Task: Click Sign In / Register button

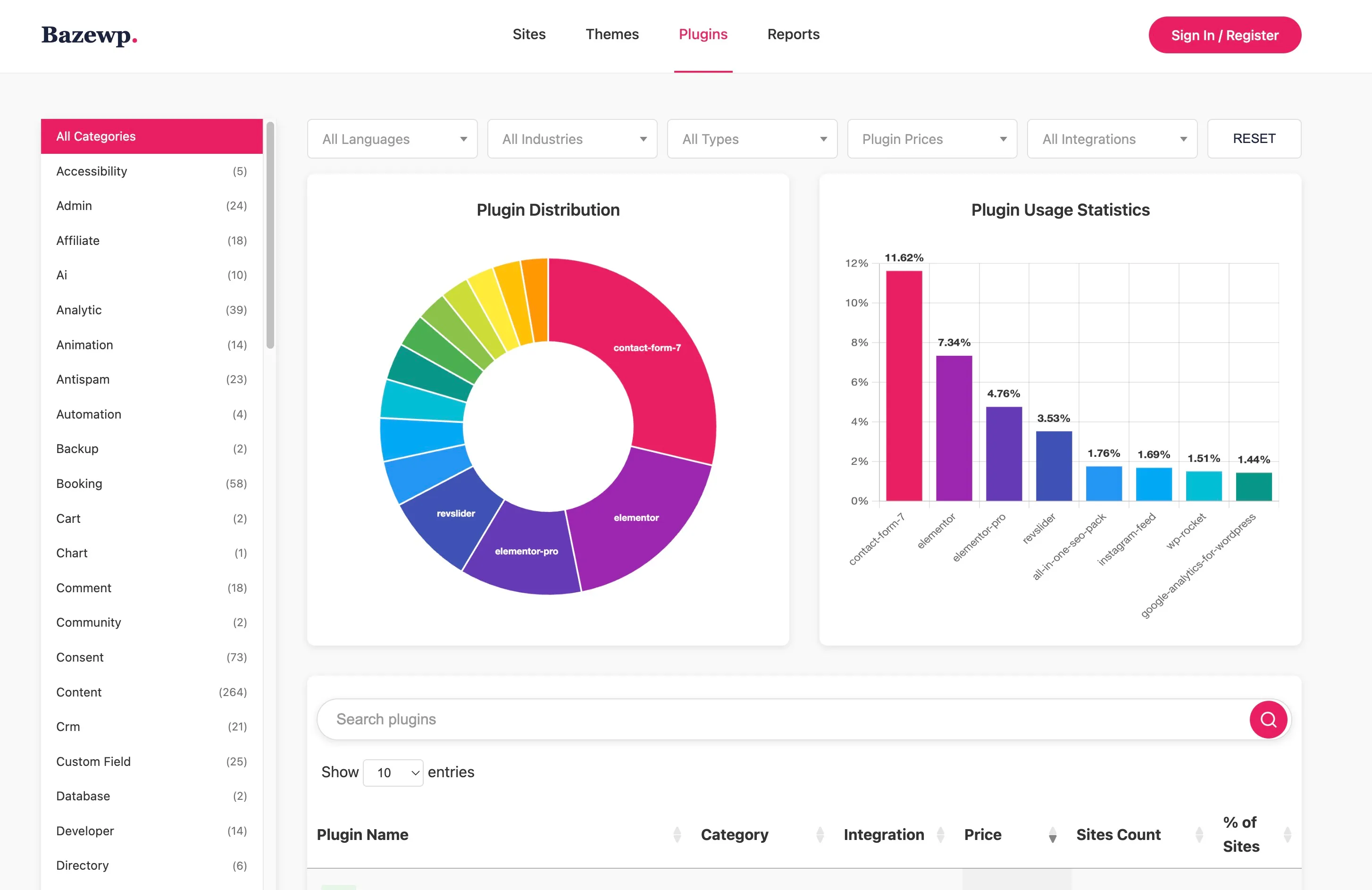Action: click(x=1224, y=35)
